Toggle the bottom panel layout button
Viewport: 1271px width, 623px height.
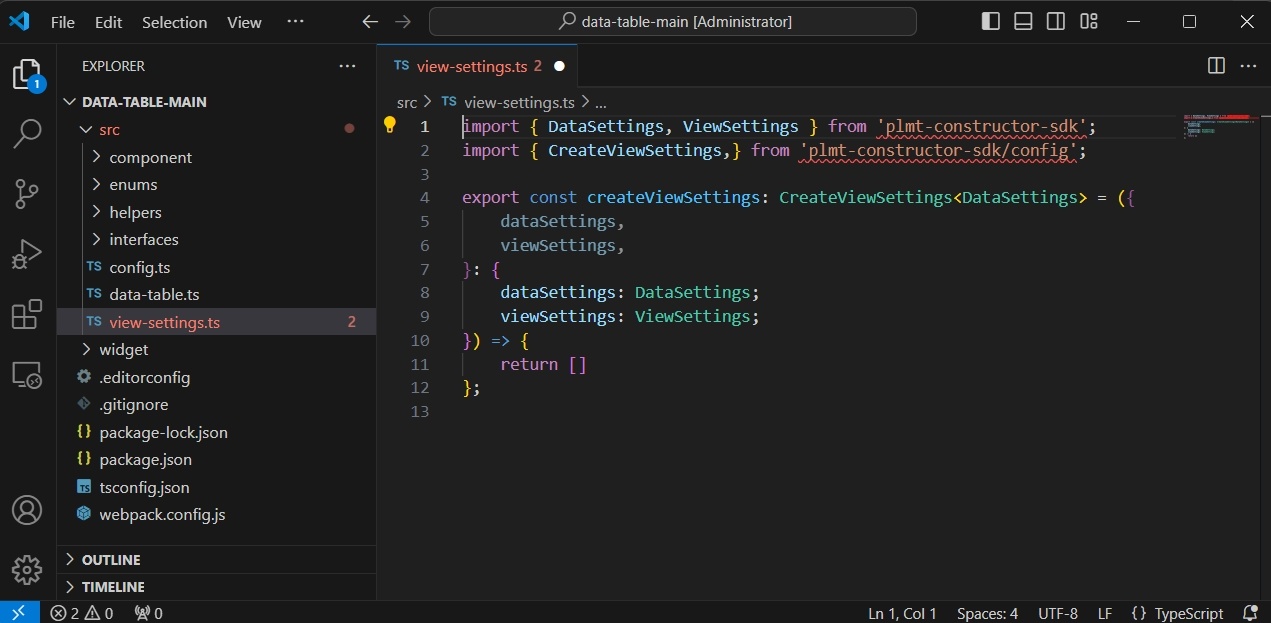coord(1023,21)
